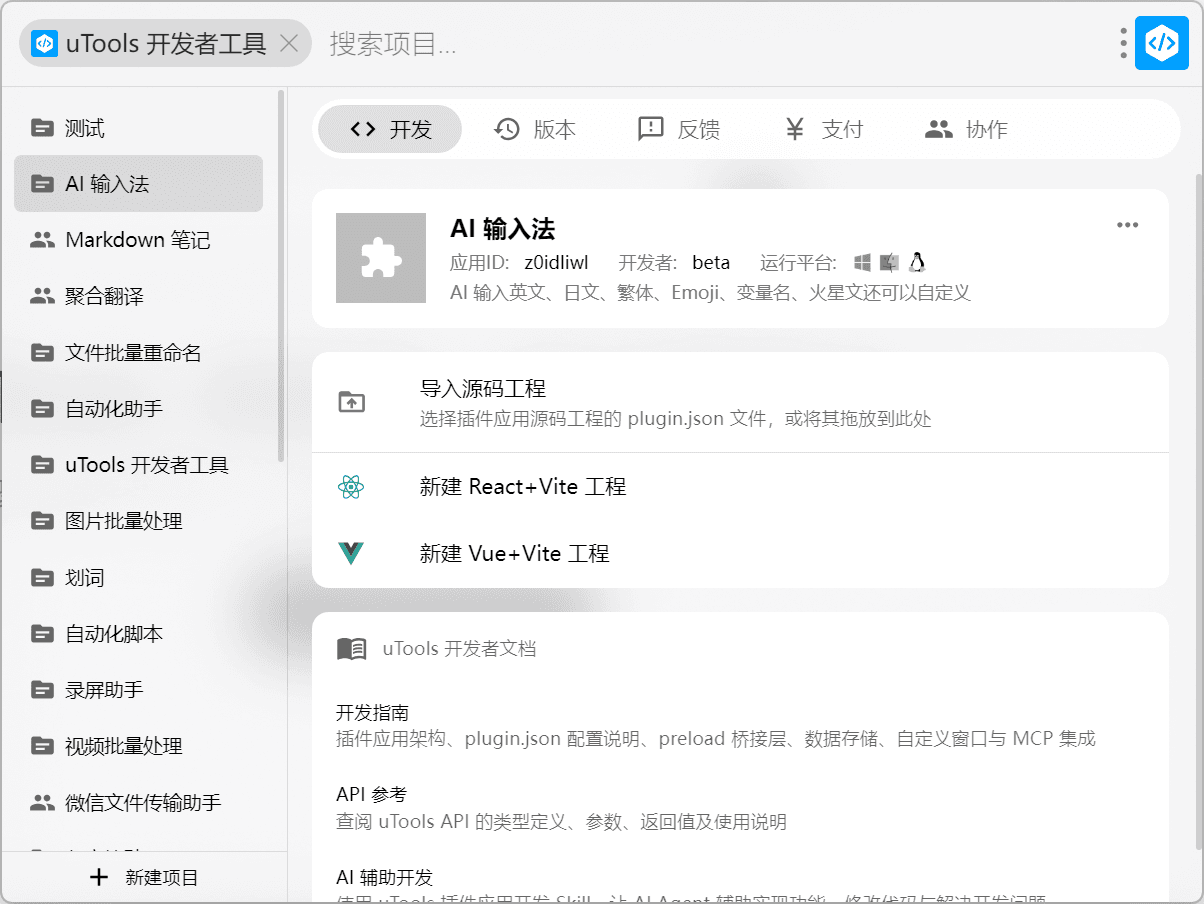Open the 反馈 tab
The width and height of the screenshot is (1204, 904).
678,129
